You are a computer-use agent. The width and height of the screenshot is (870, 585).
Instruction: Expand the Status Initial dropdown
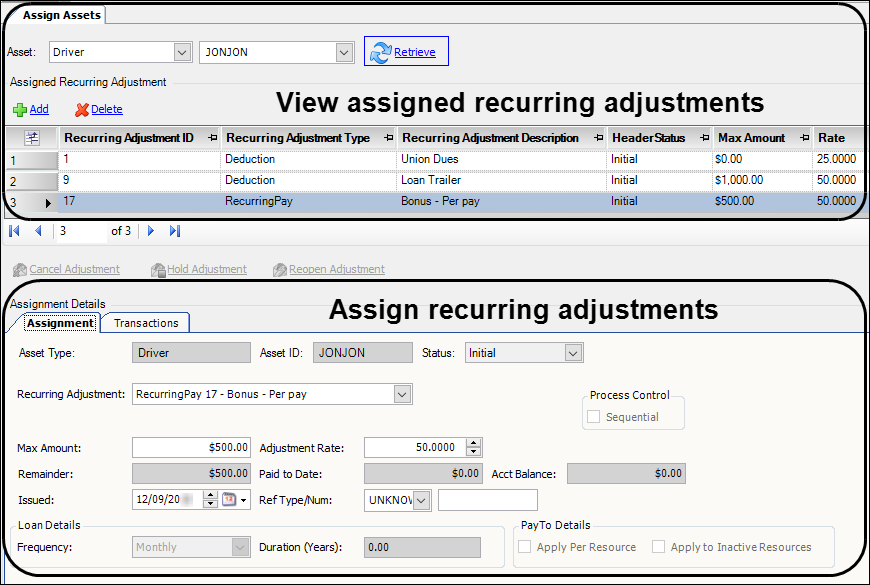573,353
